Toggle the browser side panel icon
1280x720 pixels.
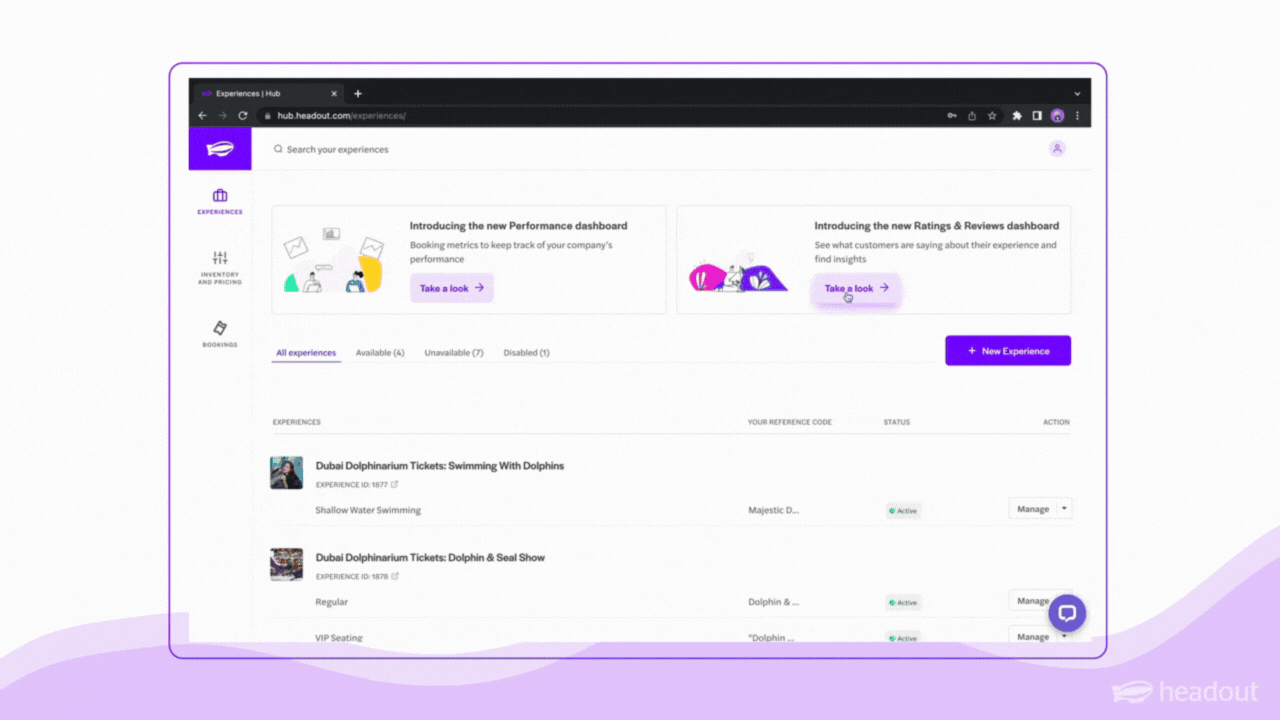[x=1037, y=116]
